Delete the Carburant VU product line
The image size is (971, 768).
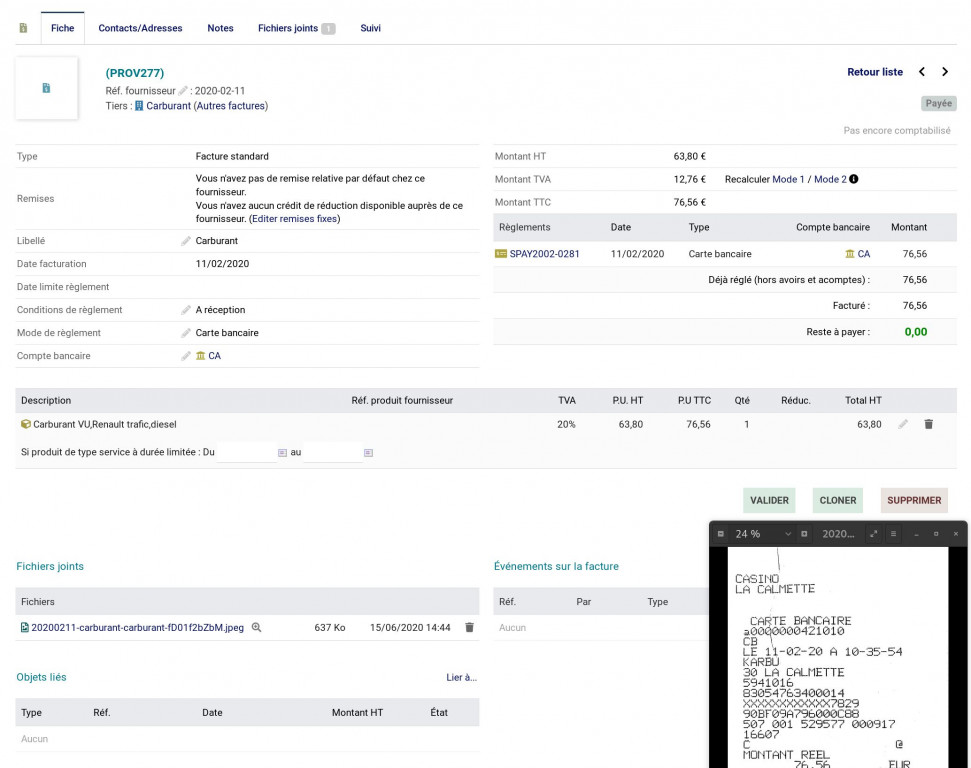pos(928,424)
